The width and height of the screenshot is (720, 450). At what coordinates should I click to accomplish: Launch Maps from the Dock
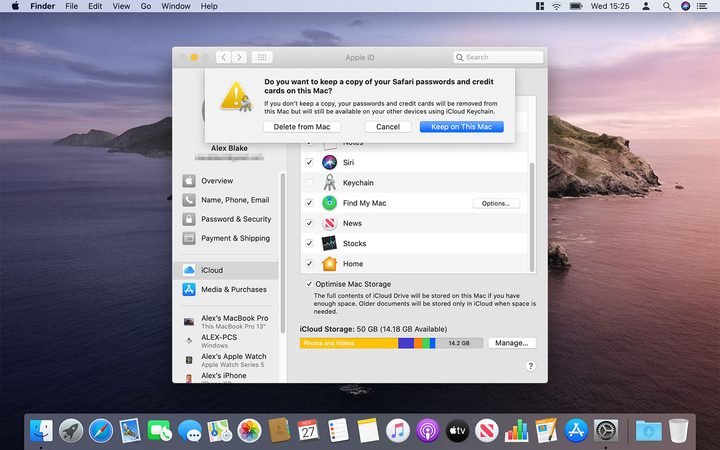[219, 431]
